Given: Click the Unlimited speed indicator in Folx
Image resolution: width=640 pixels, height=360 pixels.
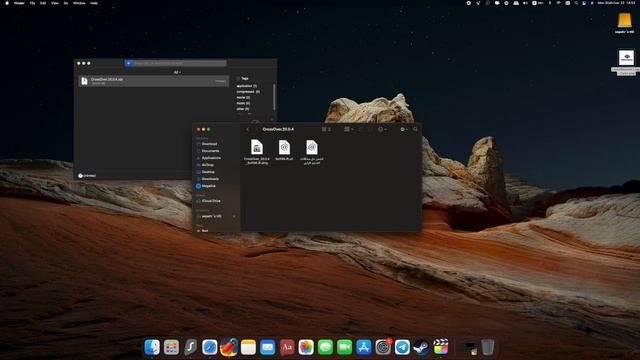Looking at the screenshot, I should click(x=87, y=176).
